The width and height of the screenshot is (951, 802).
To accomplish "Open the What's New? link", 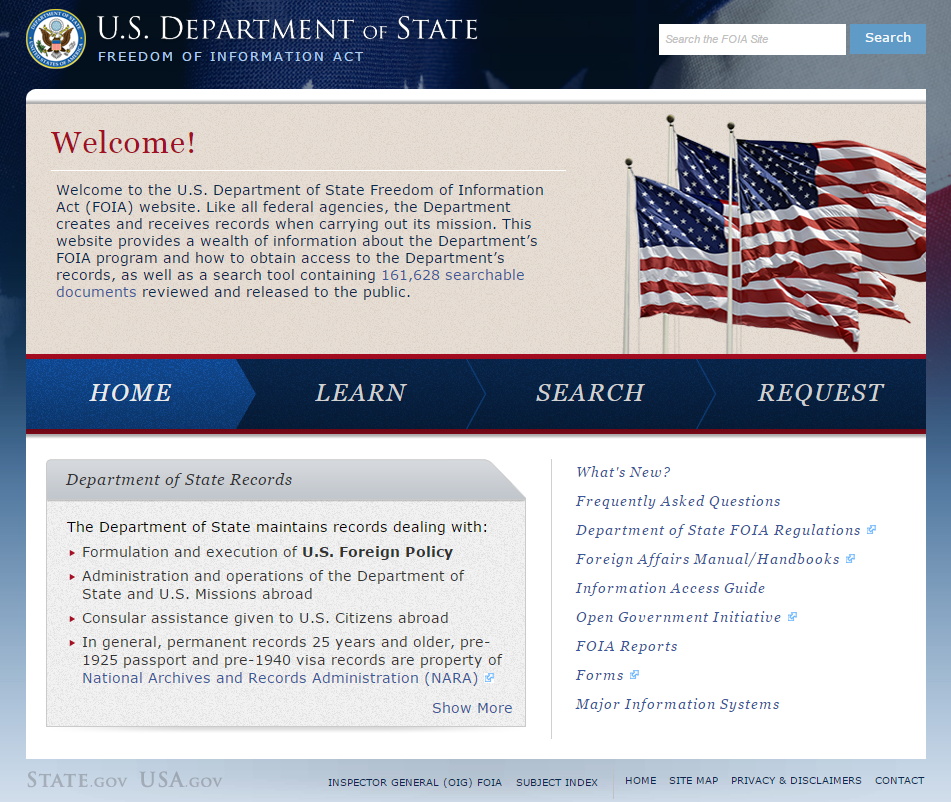I will [623, 472].
